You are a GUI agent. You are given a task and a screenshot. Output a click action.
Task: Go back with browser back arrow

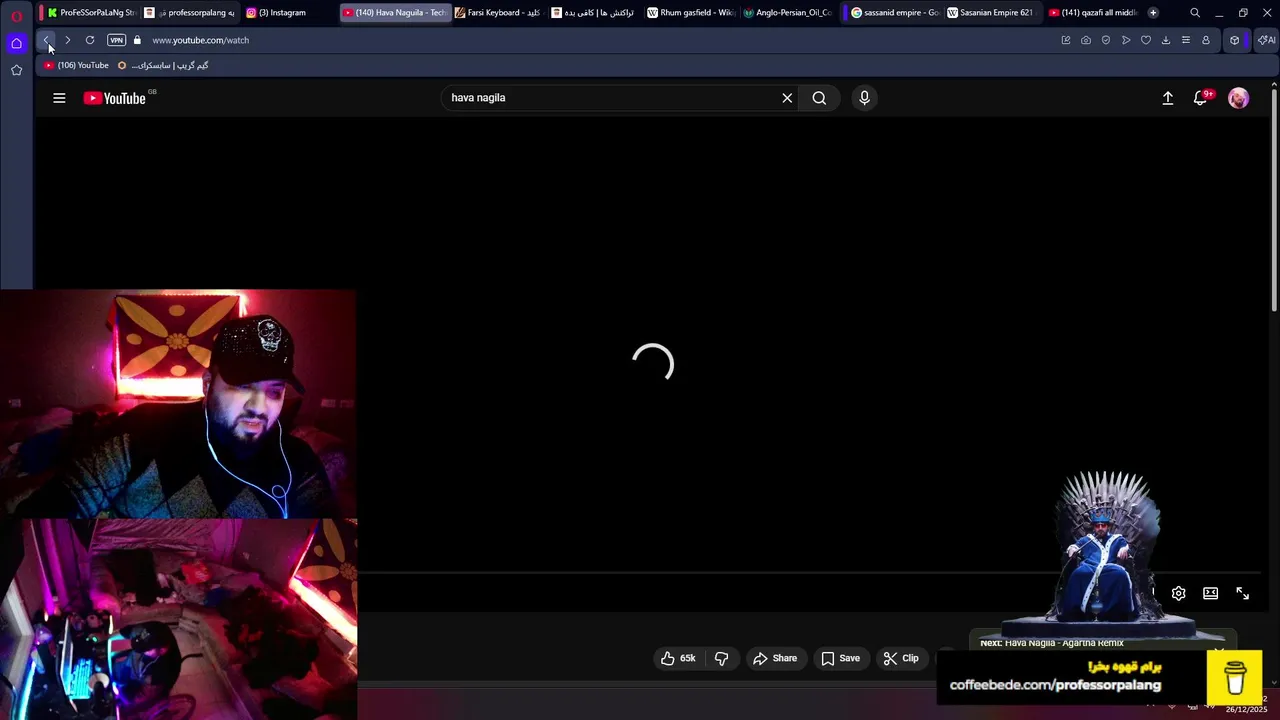[x=46, y=40]
